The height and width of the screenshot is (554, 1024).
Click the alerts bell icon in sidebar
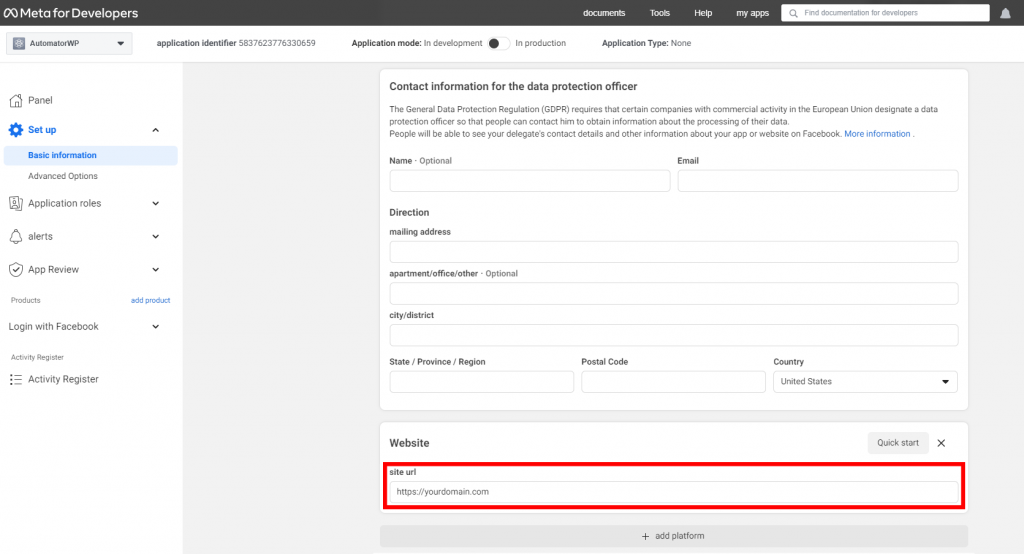click(16, 237)
